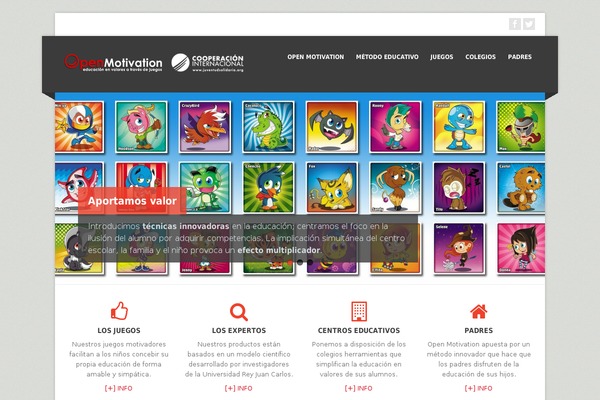This screenshot has width=600, height=400.
Task: Click the Los Expertos heading
Action: pos(239,330)
